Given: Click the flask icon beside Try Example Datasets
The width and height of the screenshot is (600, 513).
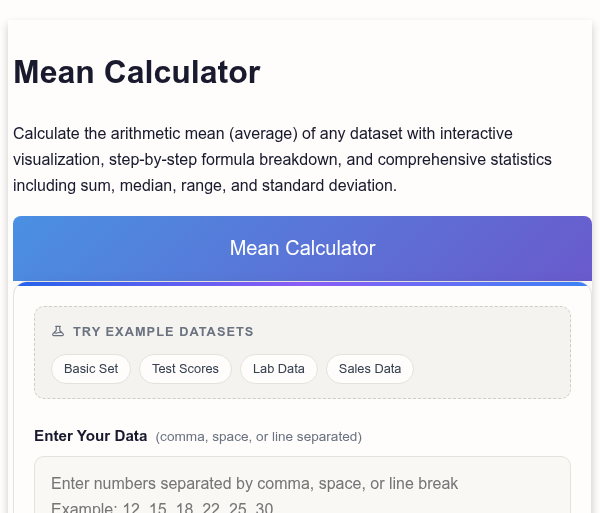Looking at the screenshot, I should (58, 331).
